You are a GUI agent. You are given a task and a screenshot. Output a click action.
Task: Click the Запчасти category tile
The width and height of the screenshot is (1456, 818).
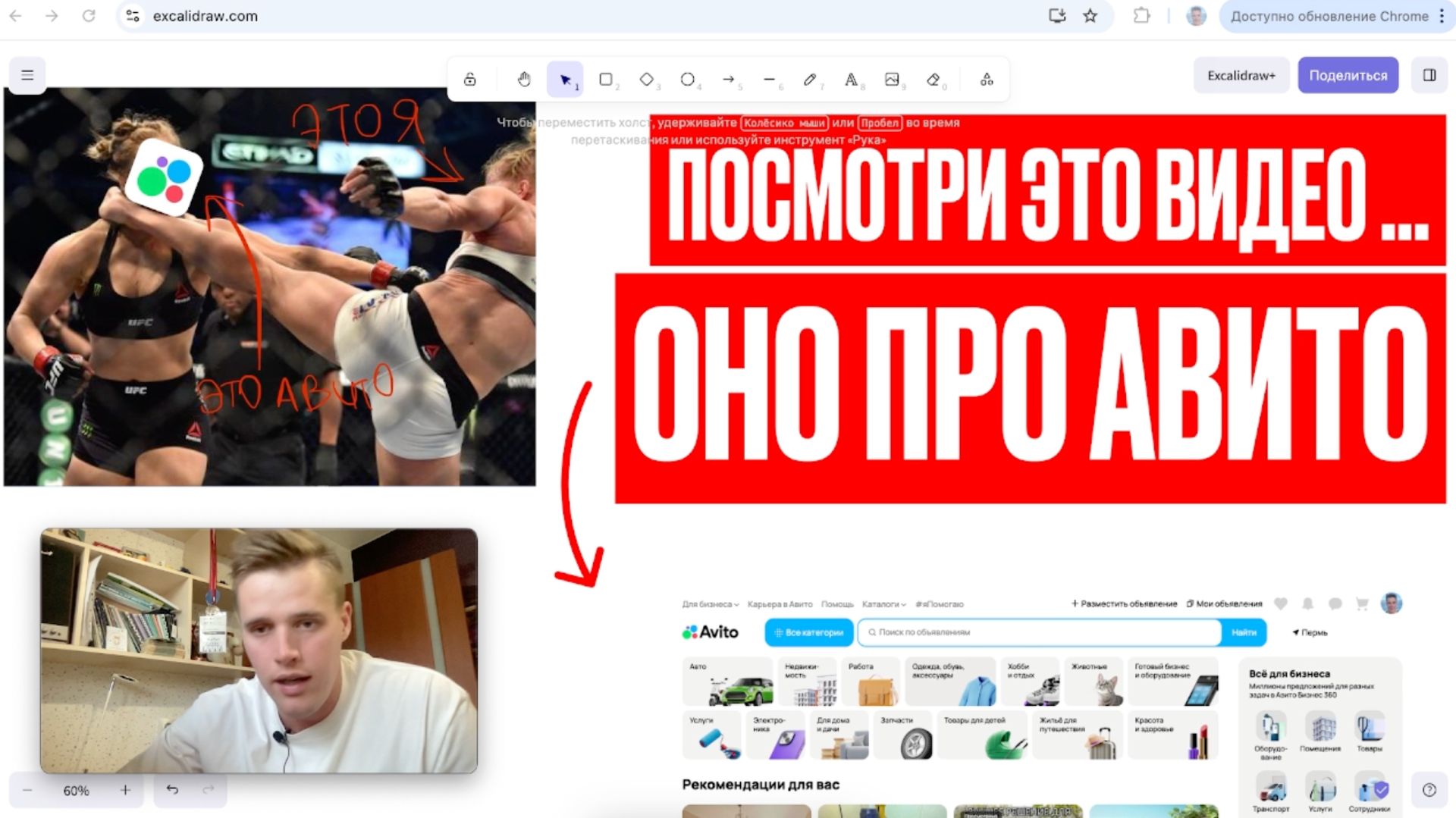pos(905,735)
